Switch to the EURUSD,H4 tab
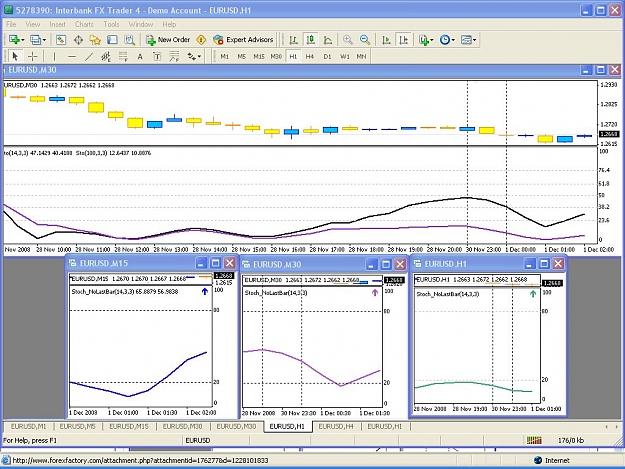This screenshot has width=625, height=469. [336, 426]
